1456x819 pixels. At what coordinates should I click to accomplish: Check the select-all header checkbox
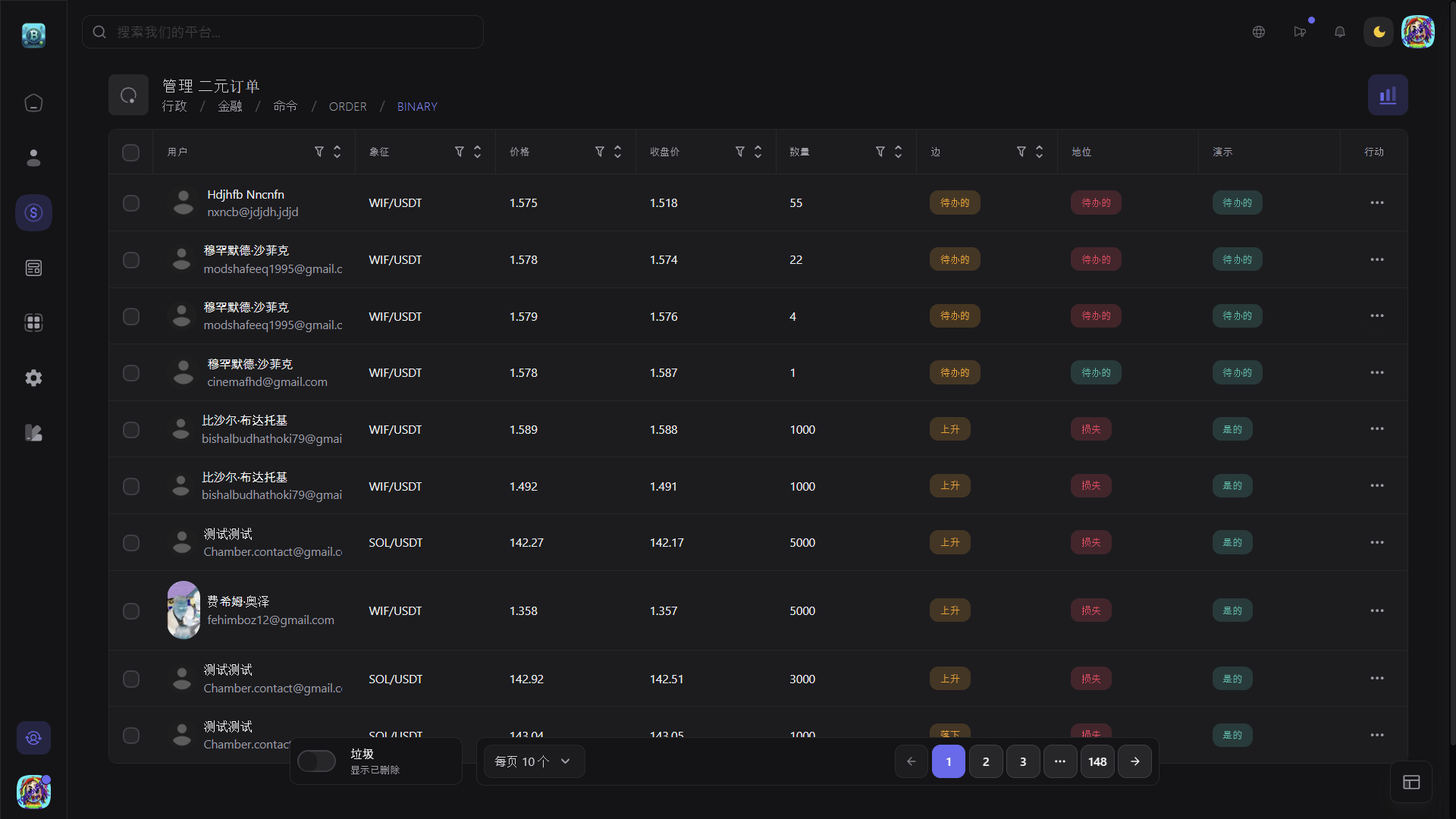tap(131, 152)
